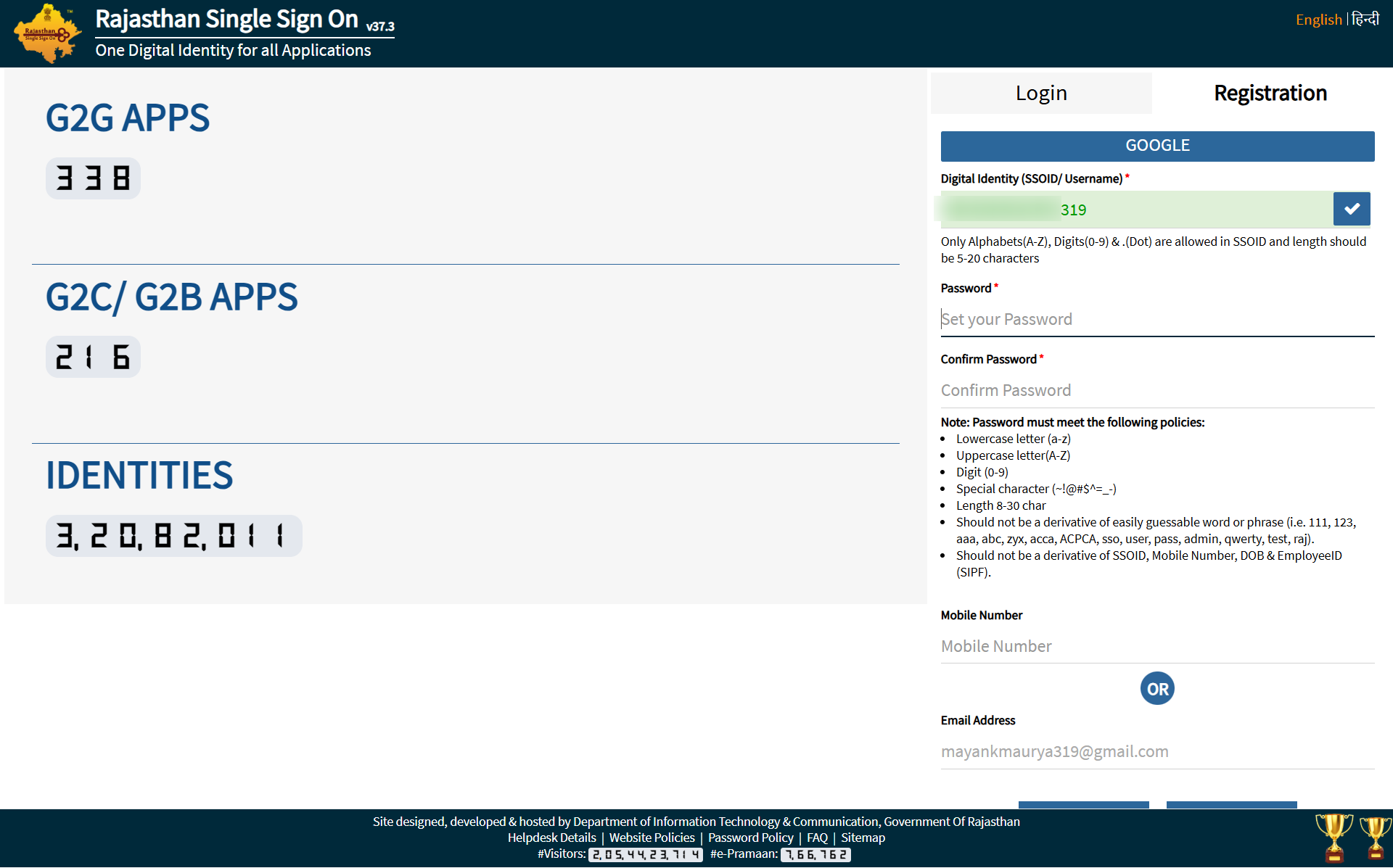The image size is (1393, 868).
Task: Click the Identities counter display
Action: [x=173, y=536]
